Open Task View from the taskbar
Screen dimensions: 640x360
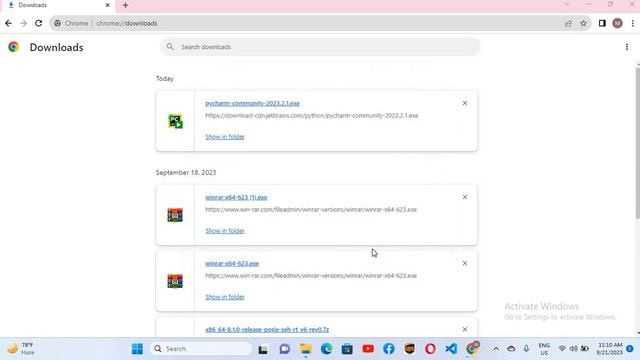263,349
